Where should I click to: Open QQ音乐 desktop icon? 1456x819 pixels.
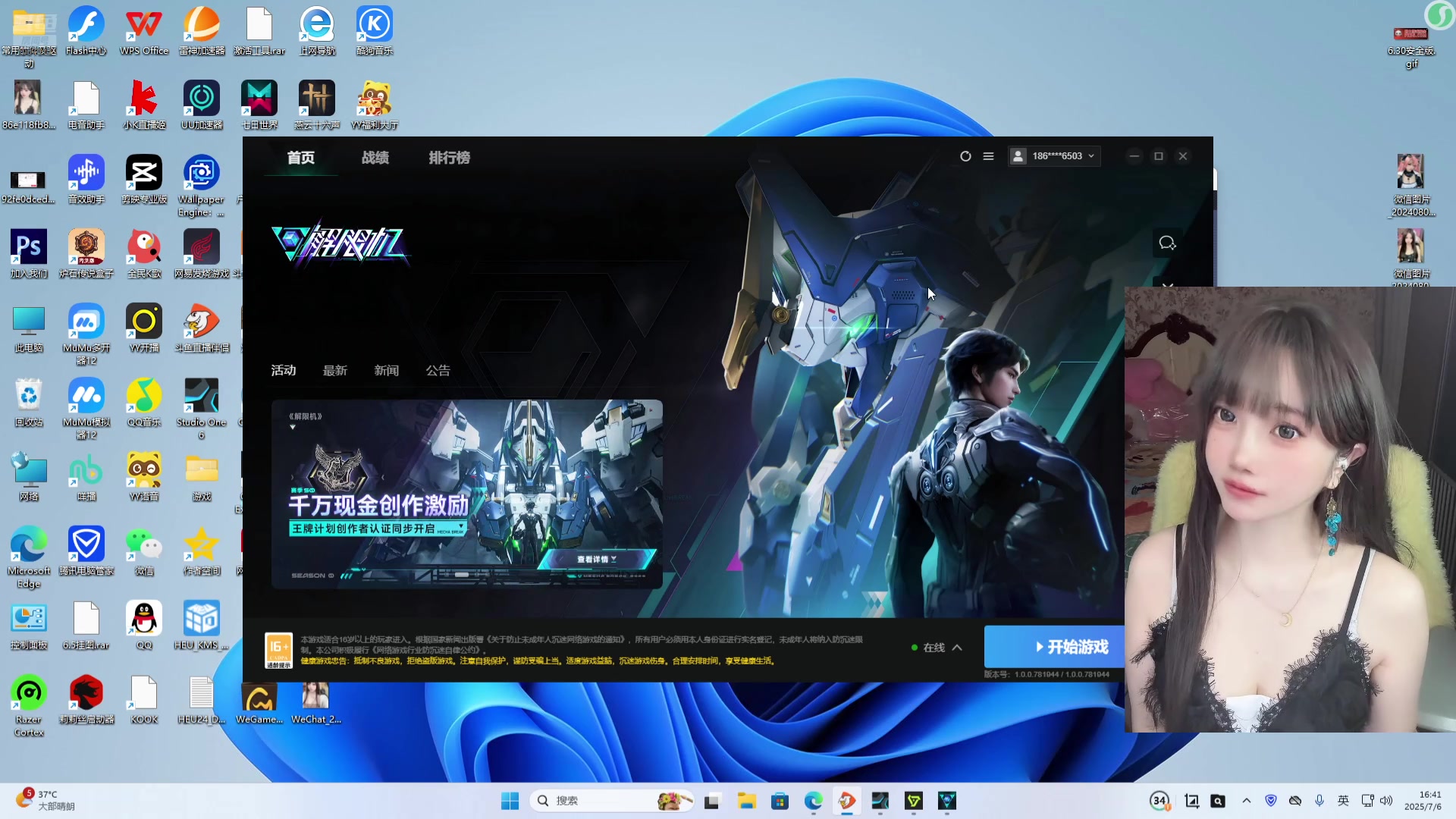(x=144, y=403)
